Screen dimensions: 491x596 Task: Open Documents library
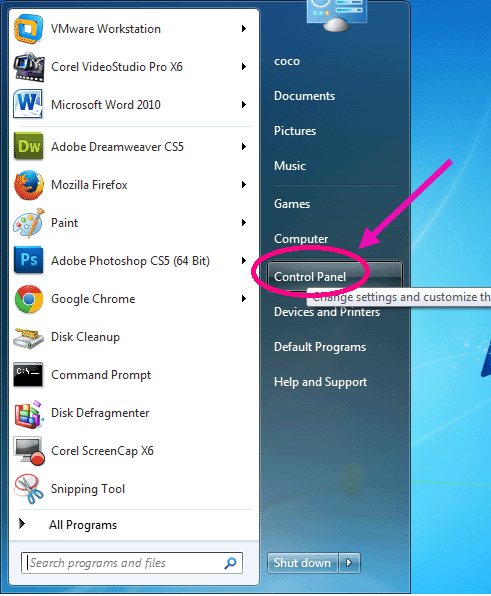(304, 96)
